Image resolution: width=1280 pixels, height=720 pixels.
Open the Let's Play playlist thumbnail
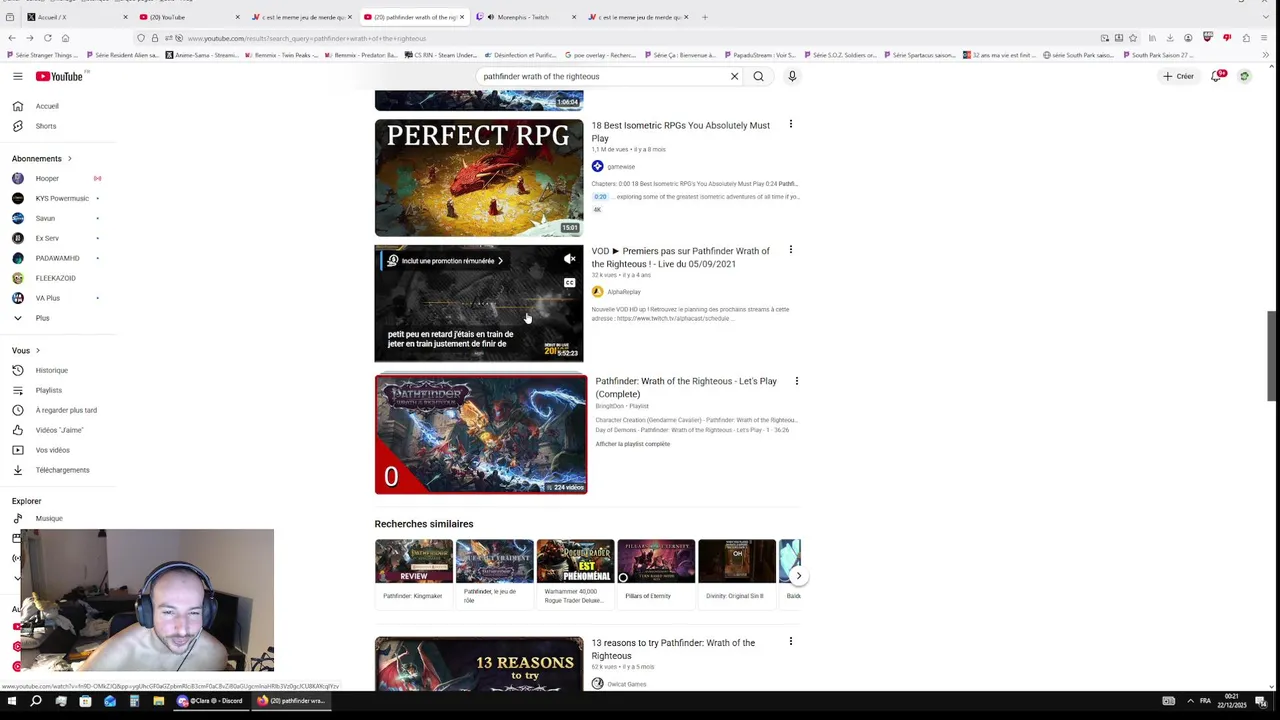[x=481, y=434]
